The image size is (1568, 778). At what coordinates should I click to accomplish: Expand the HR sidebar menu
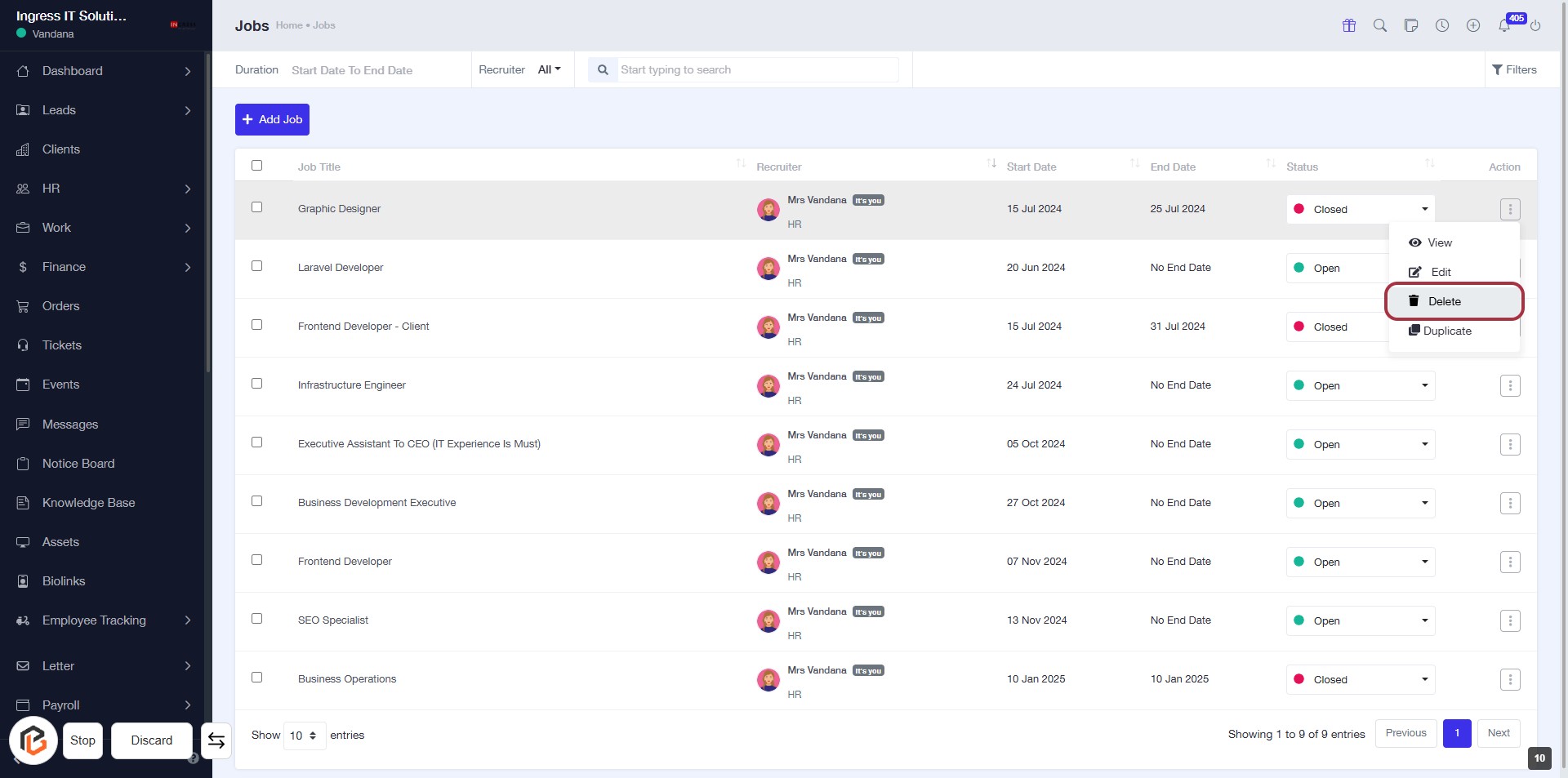click(105, 189)
